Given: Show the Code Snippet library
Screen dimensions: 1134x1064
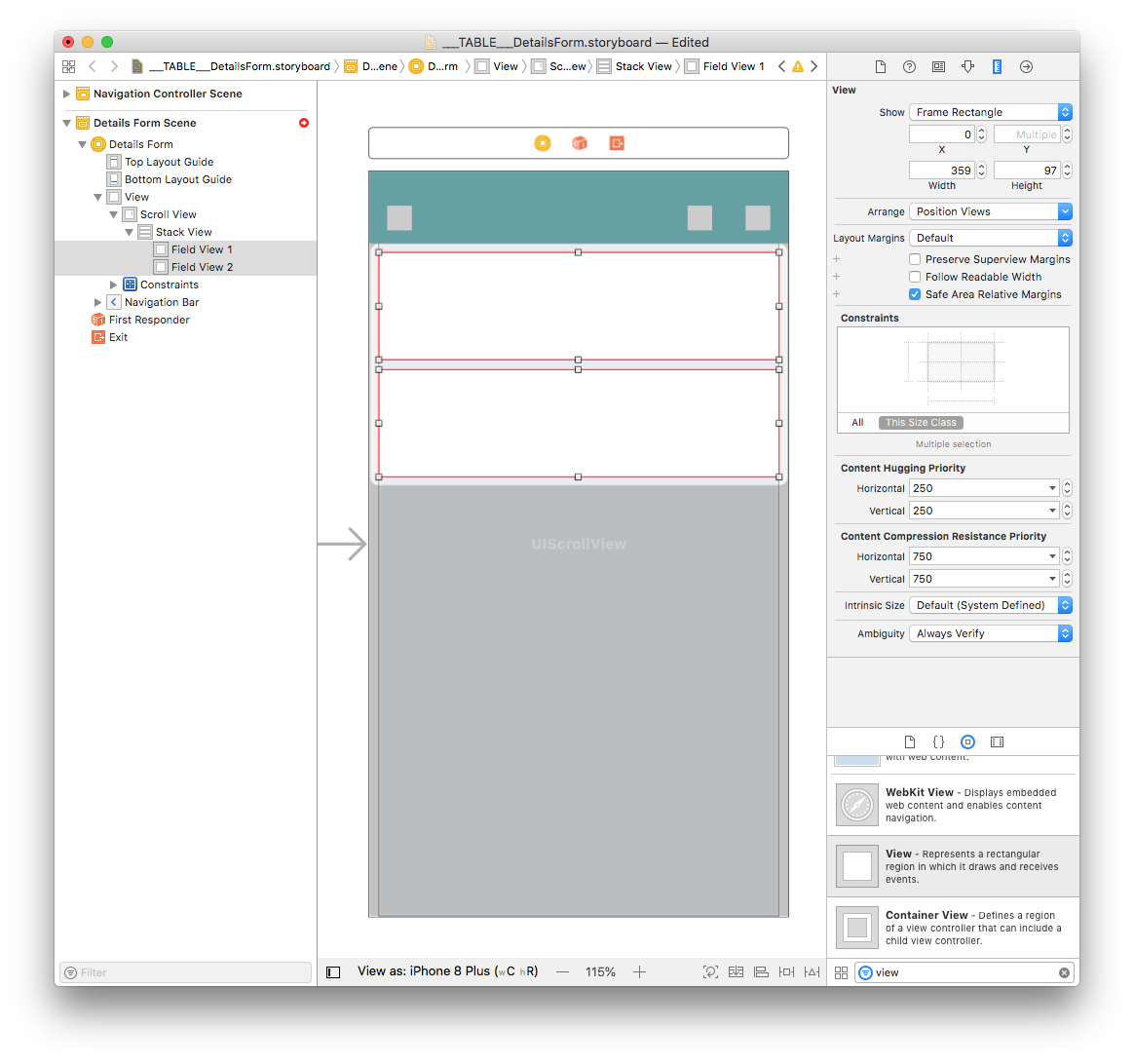Looking at the screenshot, I should [x=939, y=742].
